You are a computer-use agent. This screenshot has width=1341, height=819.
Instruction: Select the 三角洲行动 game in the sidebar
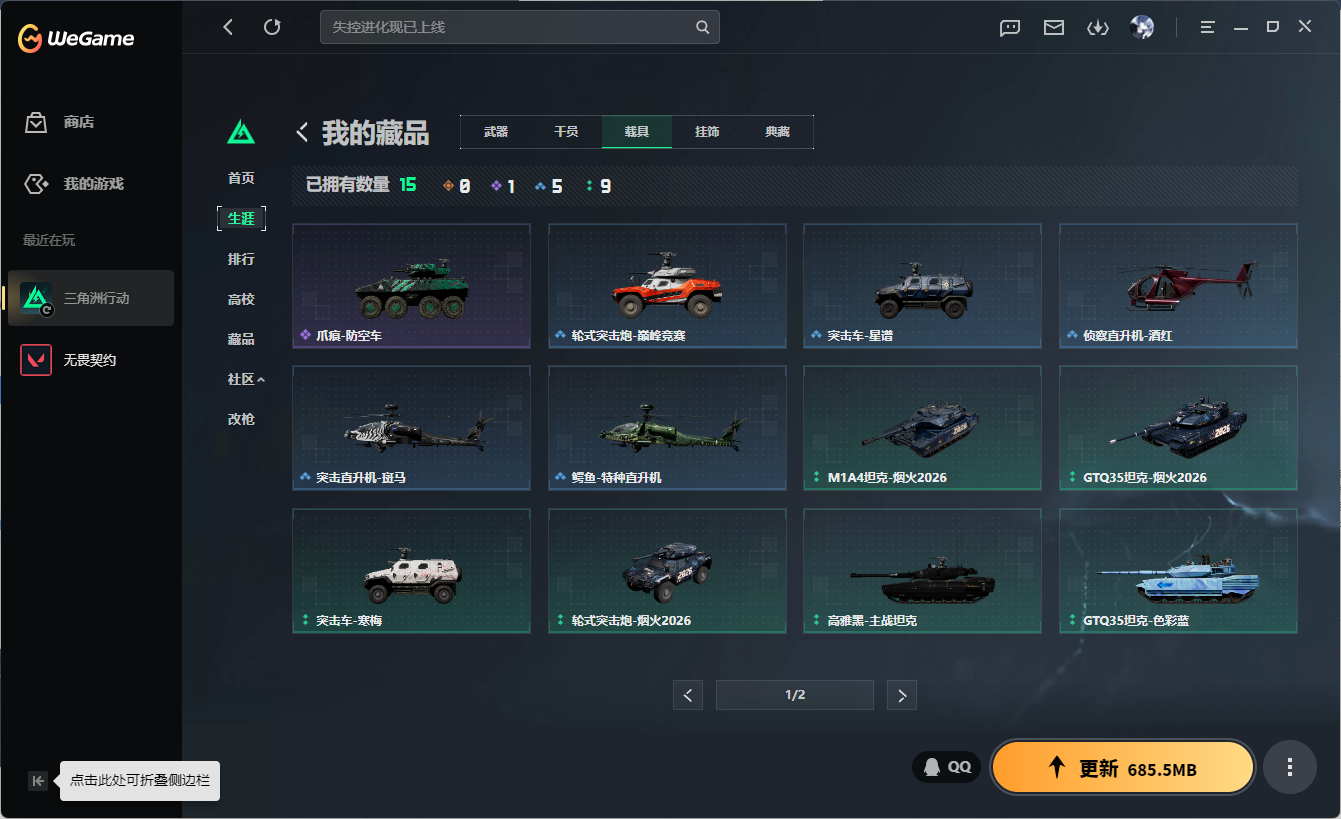point(91,298)
